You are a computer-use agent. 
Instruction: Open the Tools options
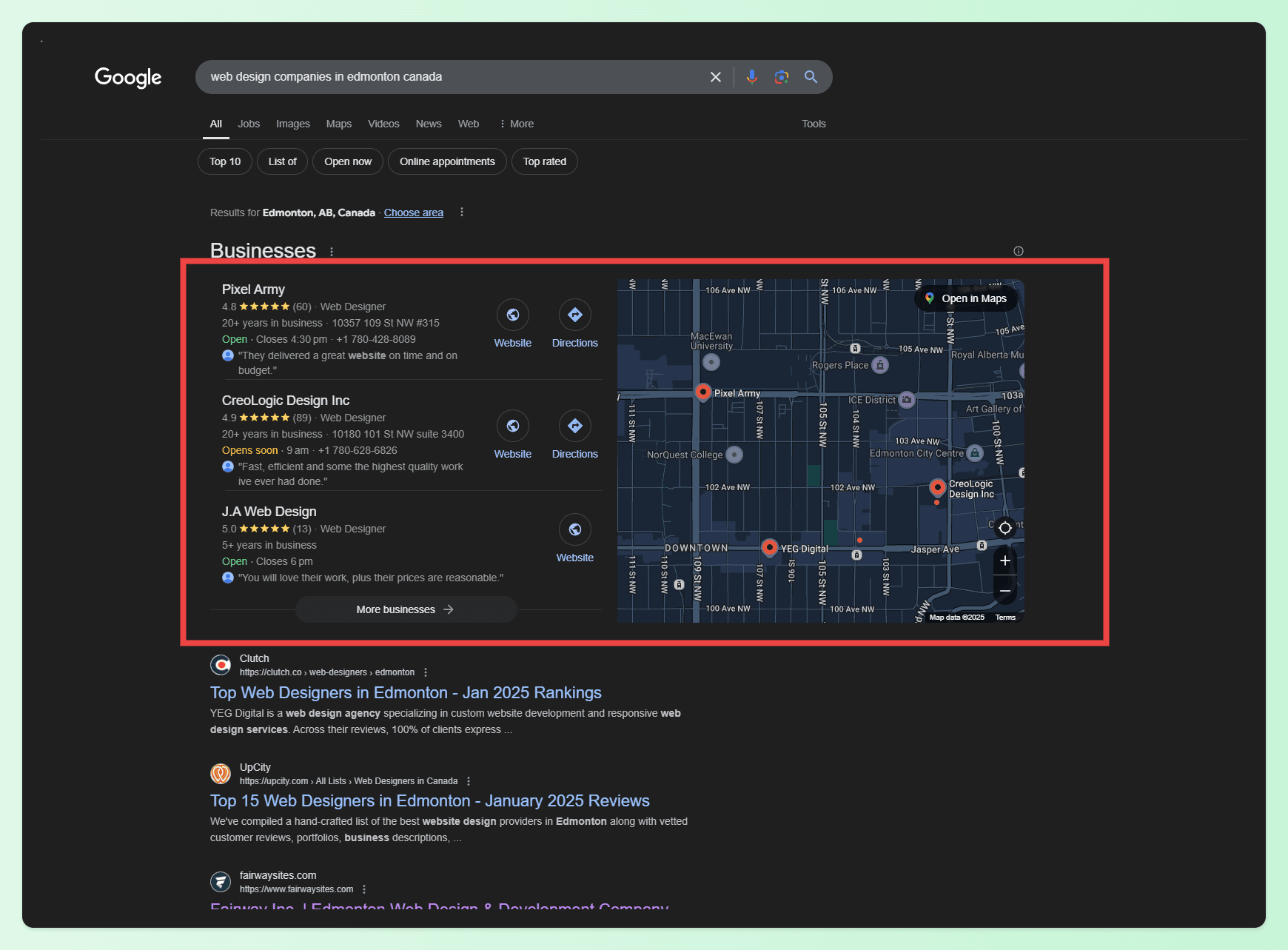tap(814, 124)
